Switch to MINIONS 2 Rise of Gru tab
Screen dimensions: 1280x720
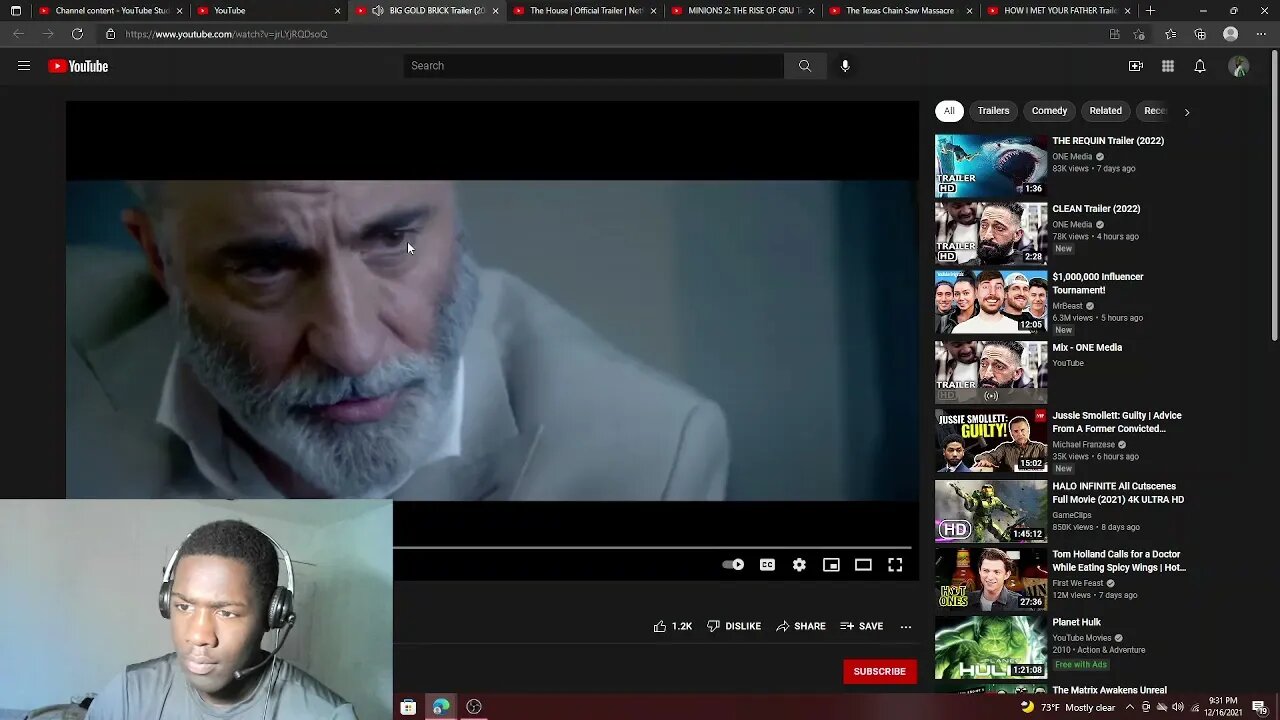click(x=744, y=11)
